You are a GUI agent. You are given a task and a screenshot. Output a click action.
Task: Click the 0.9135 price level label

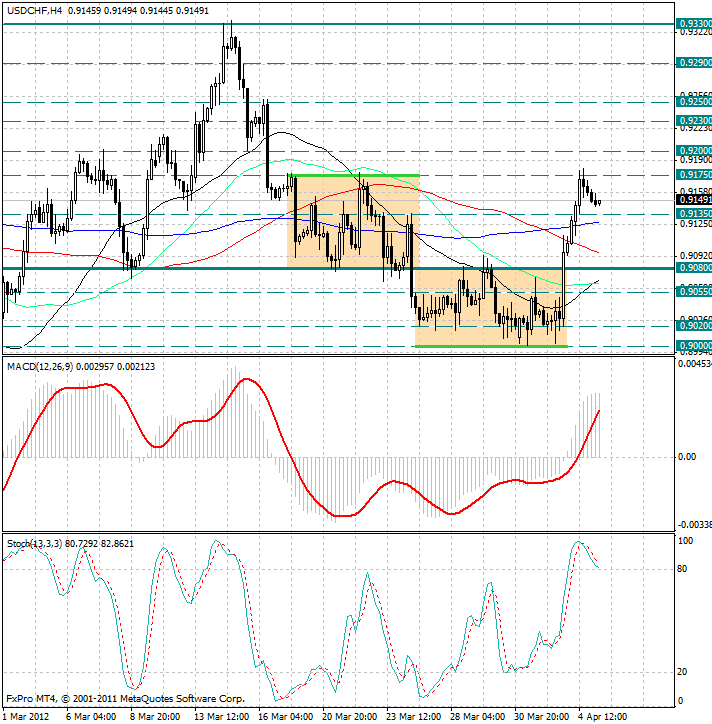coord(694,214)
